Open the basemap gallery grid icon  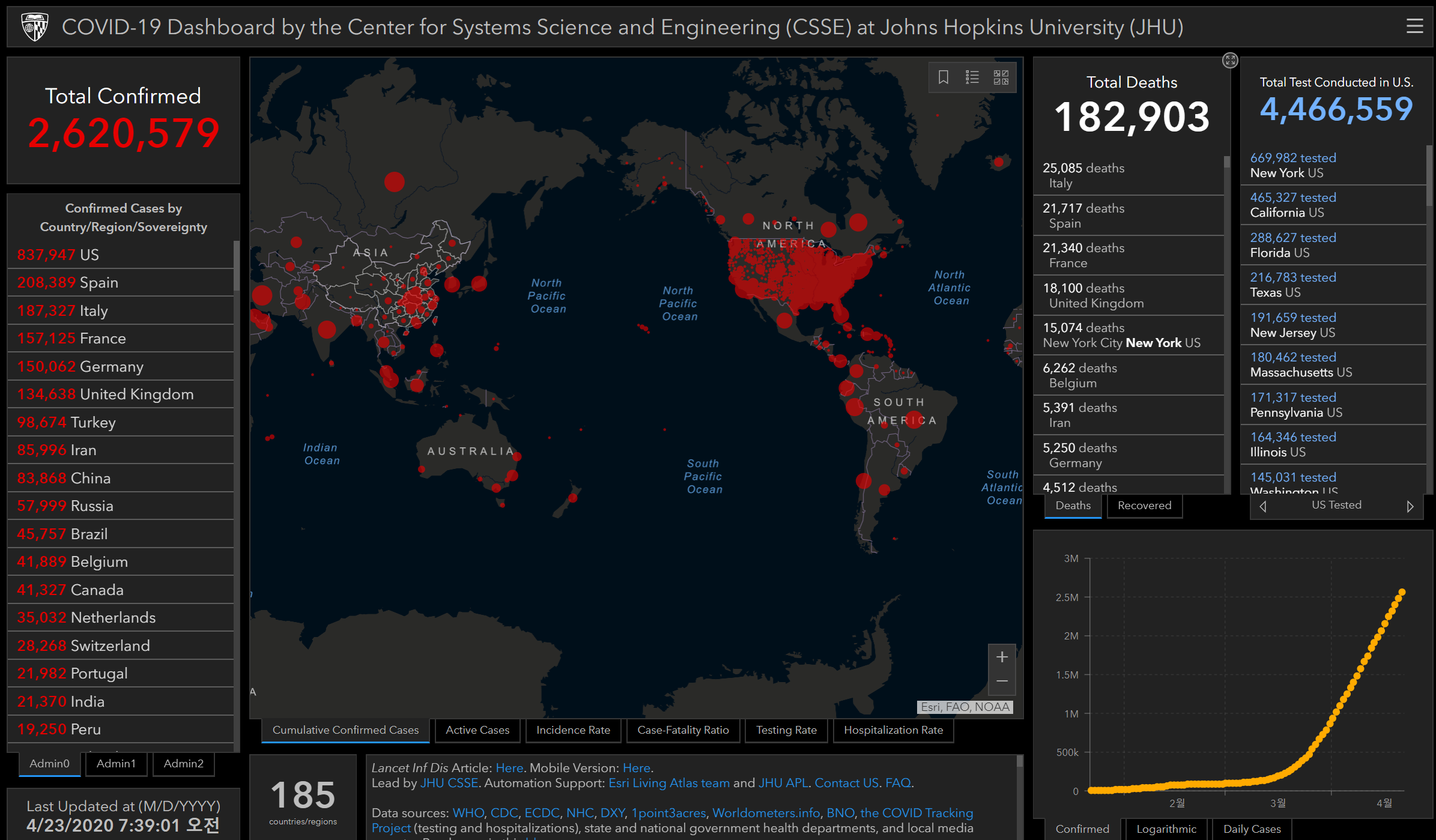(1001, 77)
